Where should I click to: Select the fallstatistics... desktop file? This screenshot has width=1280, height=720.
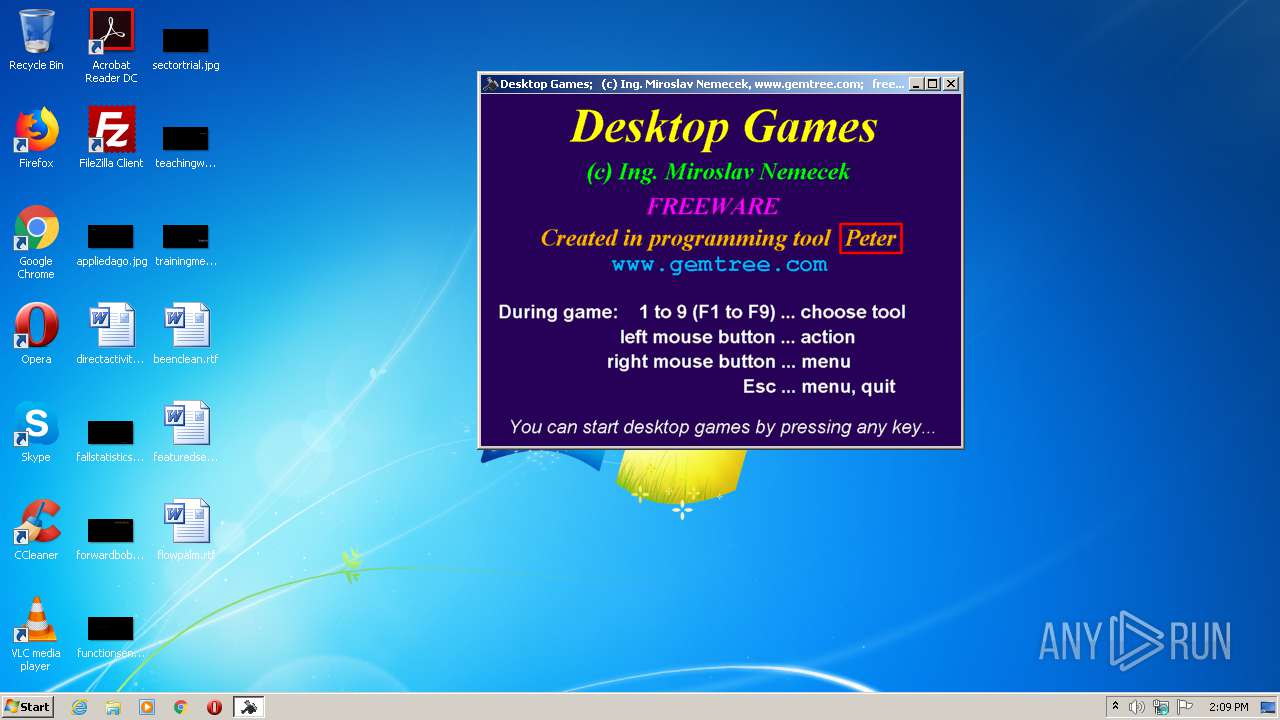pyautogui.click(x=111, y=440)
